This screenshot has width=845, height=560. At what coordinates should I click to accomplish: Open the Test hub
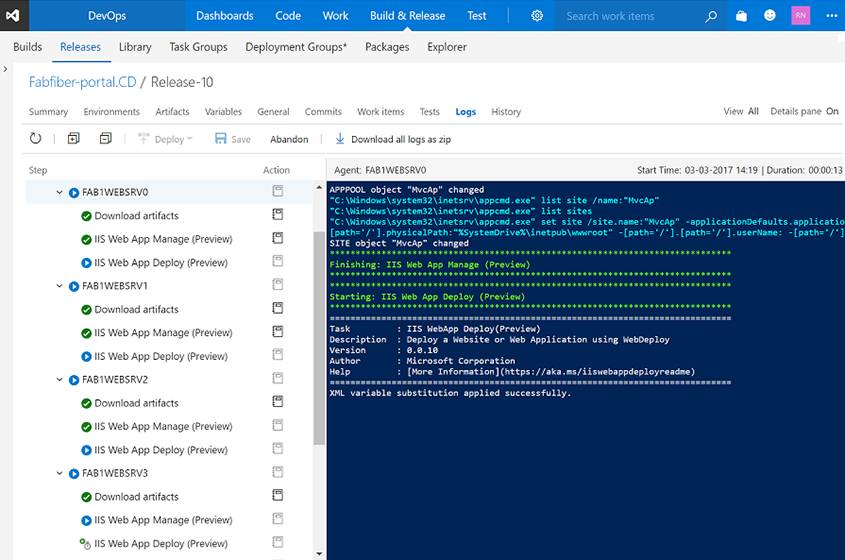476,16
